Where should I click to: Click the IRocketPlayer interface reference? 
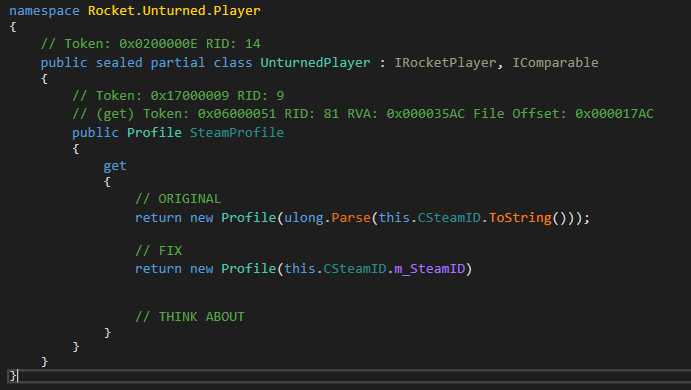click(446, 63)
